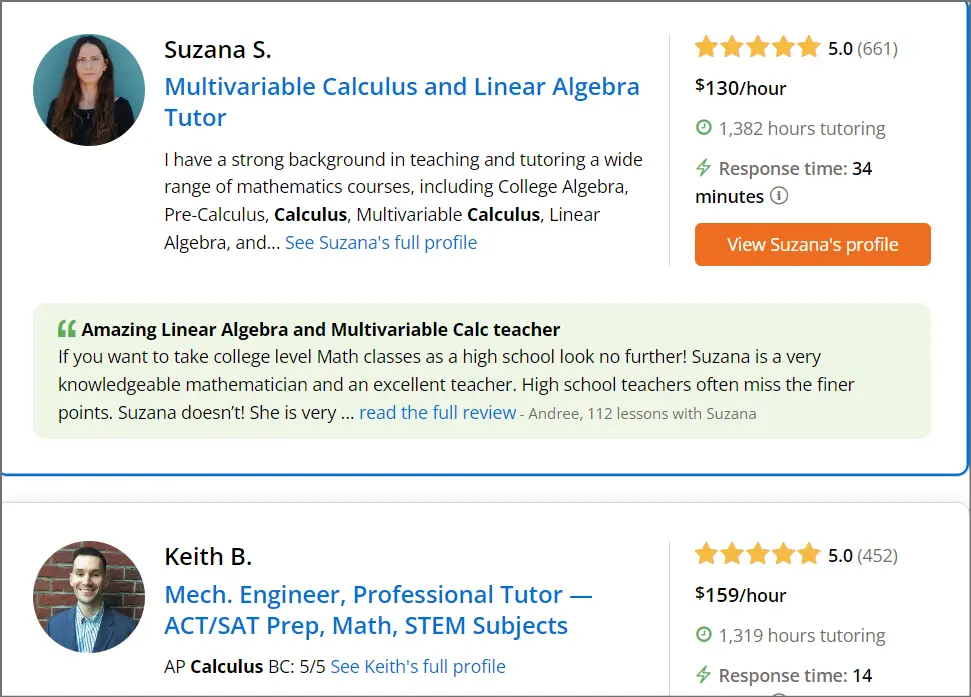Click Suzana's profile photo
The image size is (971, 697).
point(88,90)
